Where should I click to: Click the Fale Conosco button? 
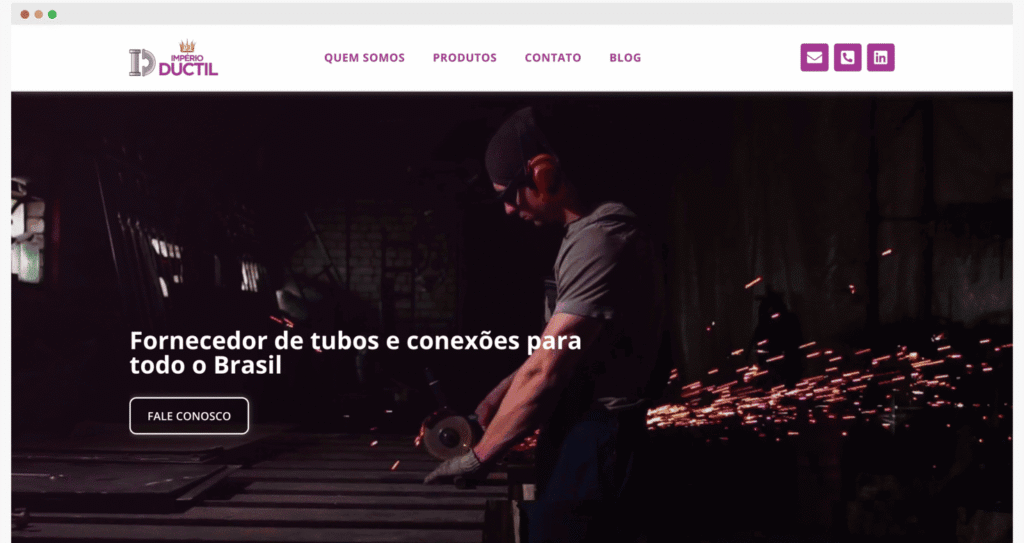tap(189, 416)
